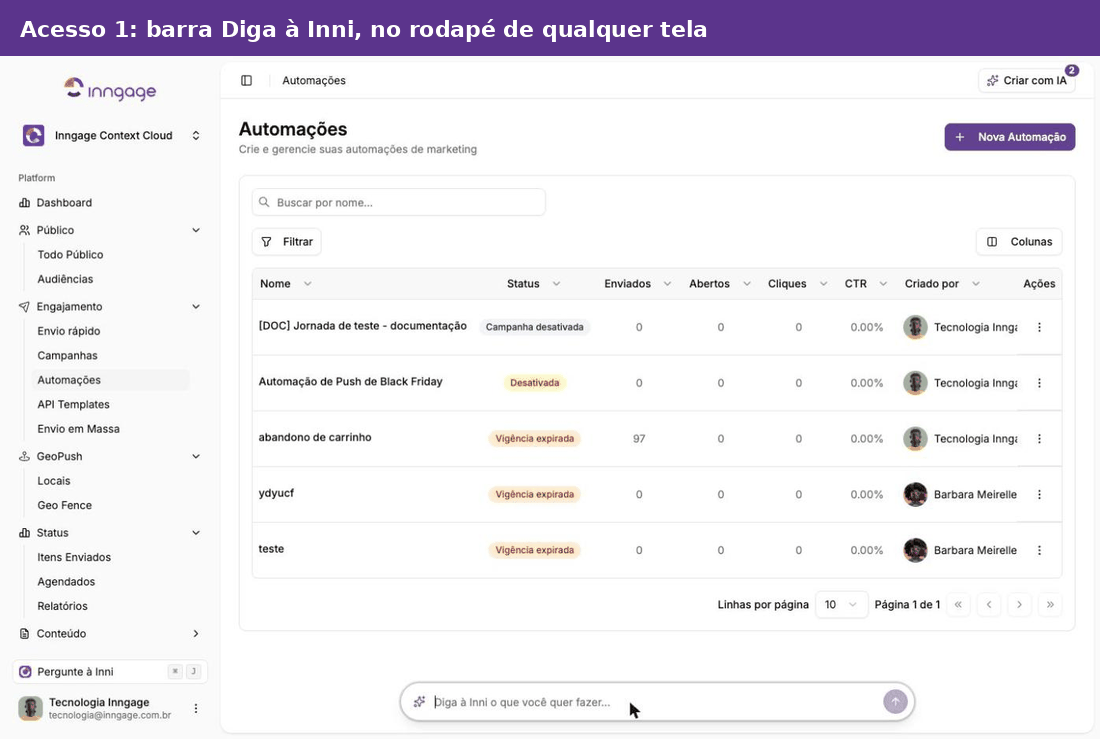The image size is (1100, 739).
Task: Toggle the sidebar panel icon
Action: [246, 81]
